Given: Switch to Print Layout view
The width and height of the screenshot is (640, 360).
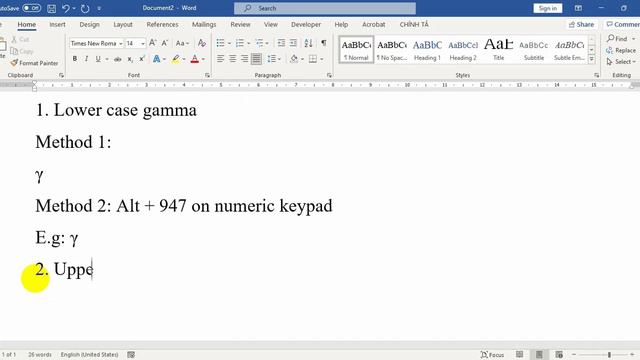Looking at the screenshot, I should coord(539,355).
